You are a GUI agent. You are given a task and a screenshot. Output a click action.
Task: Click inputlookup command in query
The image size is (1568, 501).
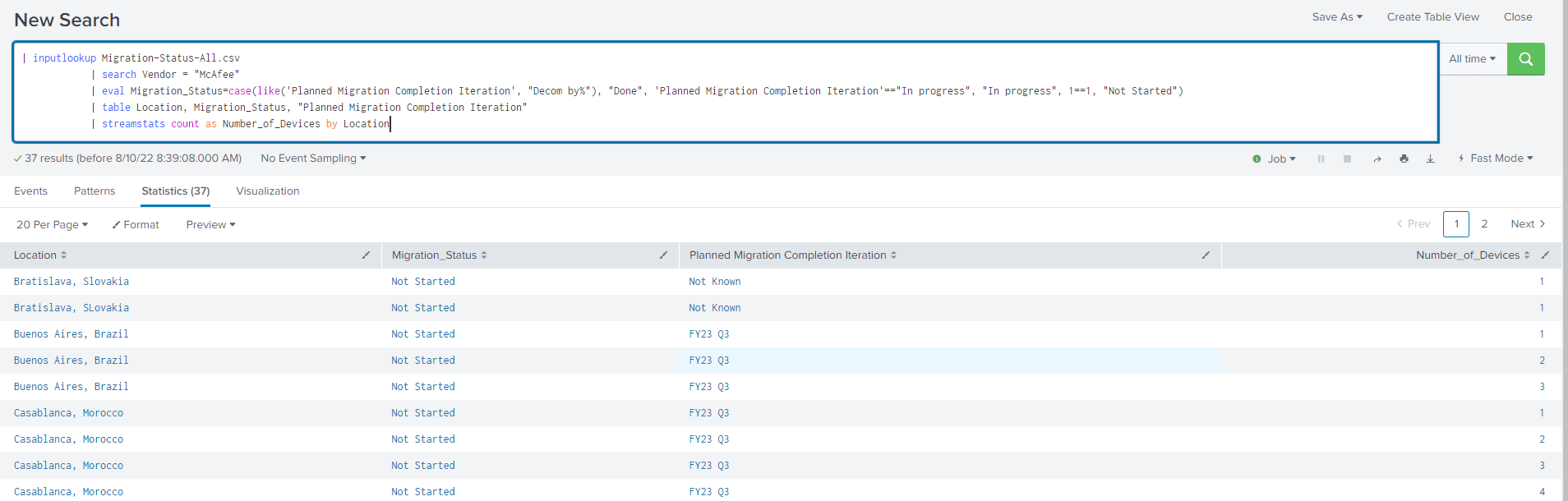(x=65, y=58)
